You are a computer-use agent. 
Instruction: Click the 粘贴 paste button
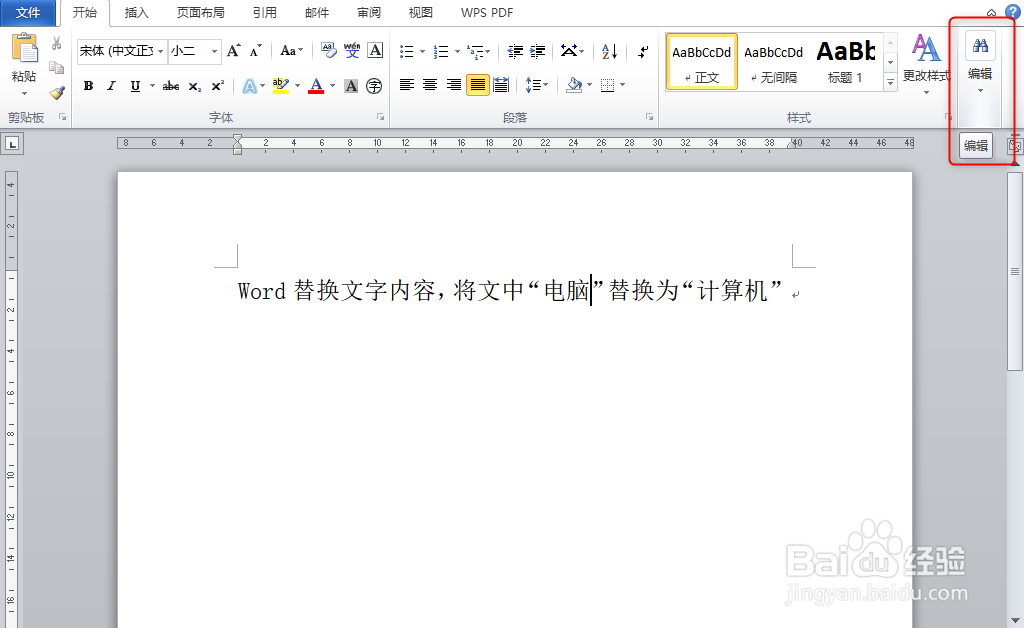[22, 57]
